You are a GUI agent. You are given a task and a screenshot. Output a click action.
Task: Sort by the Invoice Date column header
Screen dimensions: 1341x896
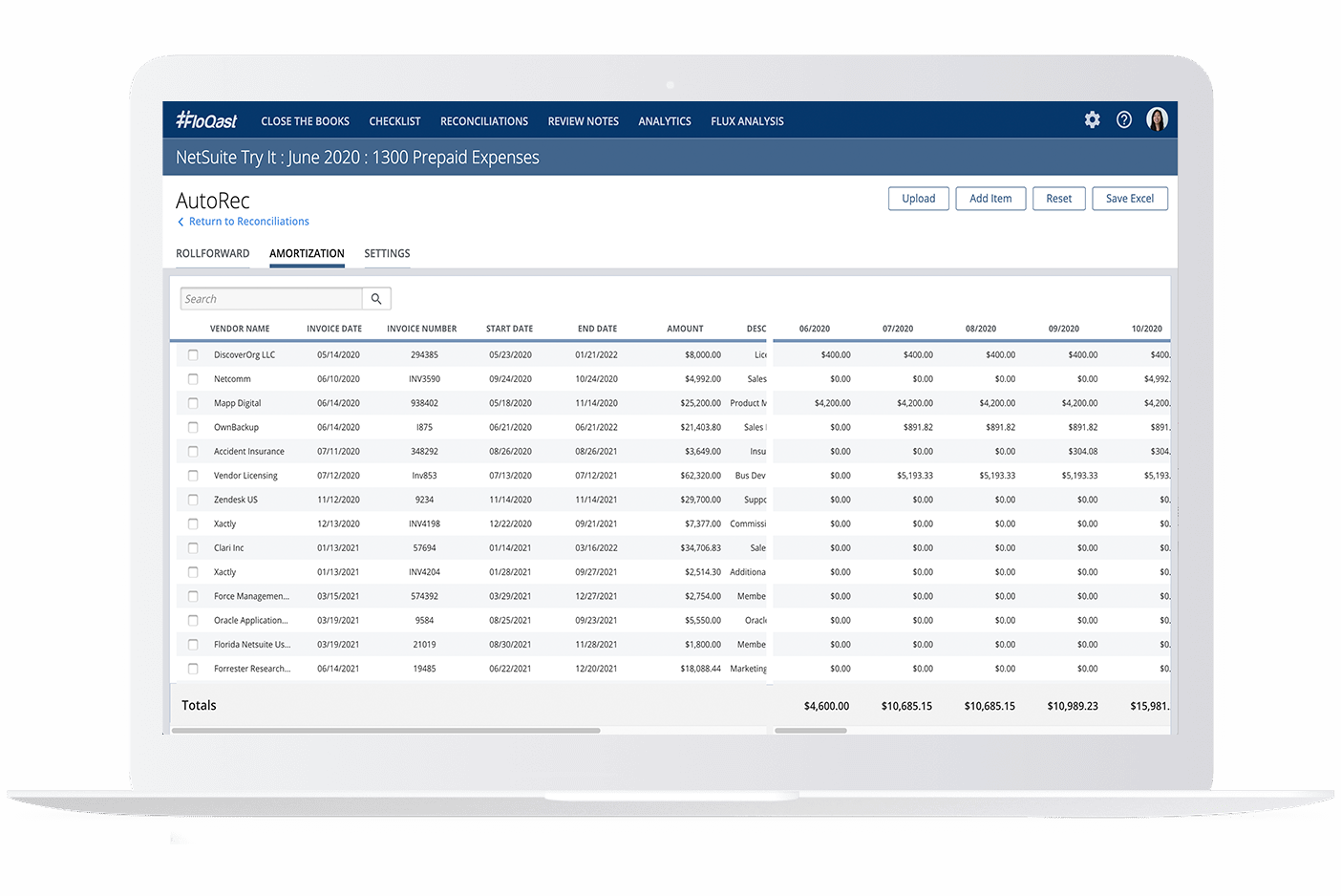(x=334, y=329)
